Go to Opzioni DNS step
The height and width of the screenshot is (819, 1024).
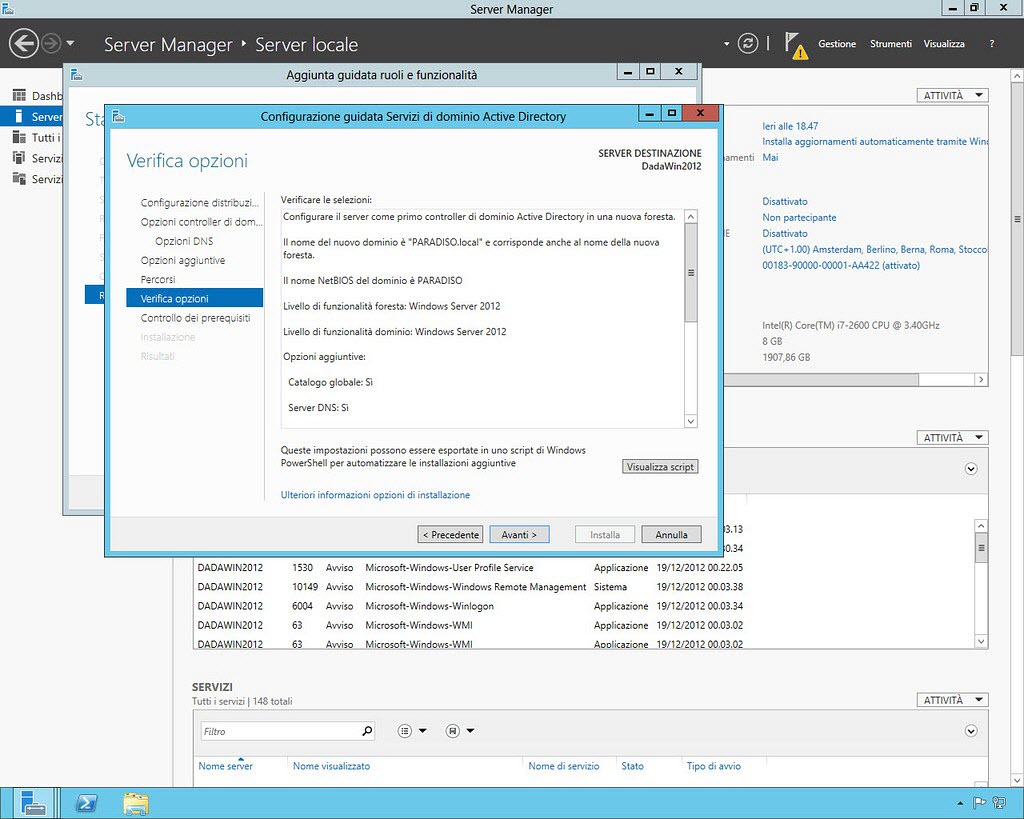tap(184, 241)
